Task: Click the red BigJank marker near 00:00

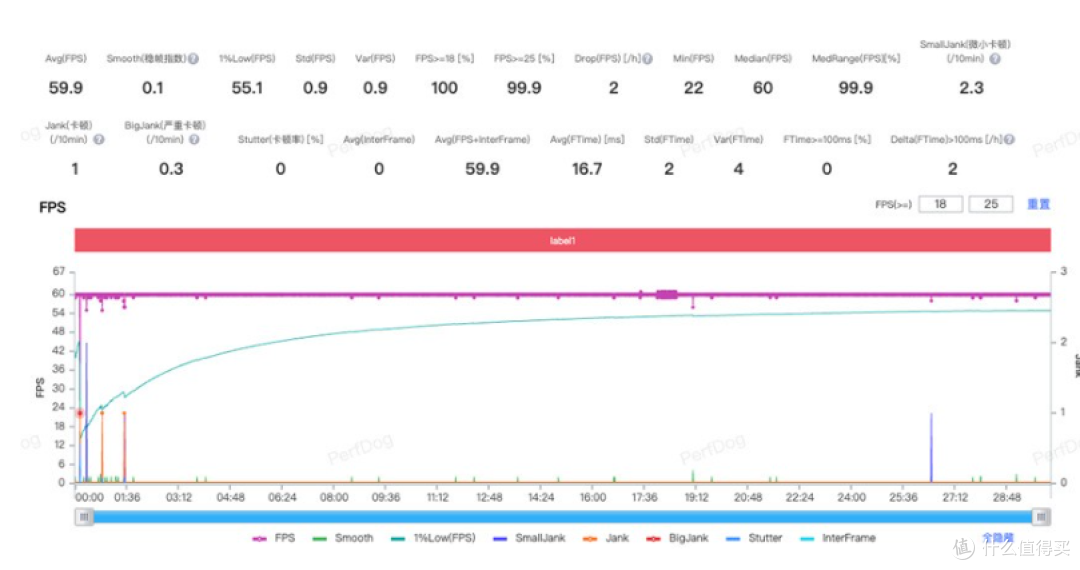Action: pos(80,413)
